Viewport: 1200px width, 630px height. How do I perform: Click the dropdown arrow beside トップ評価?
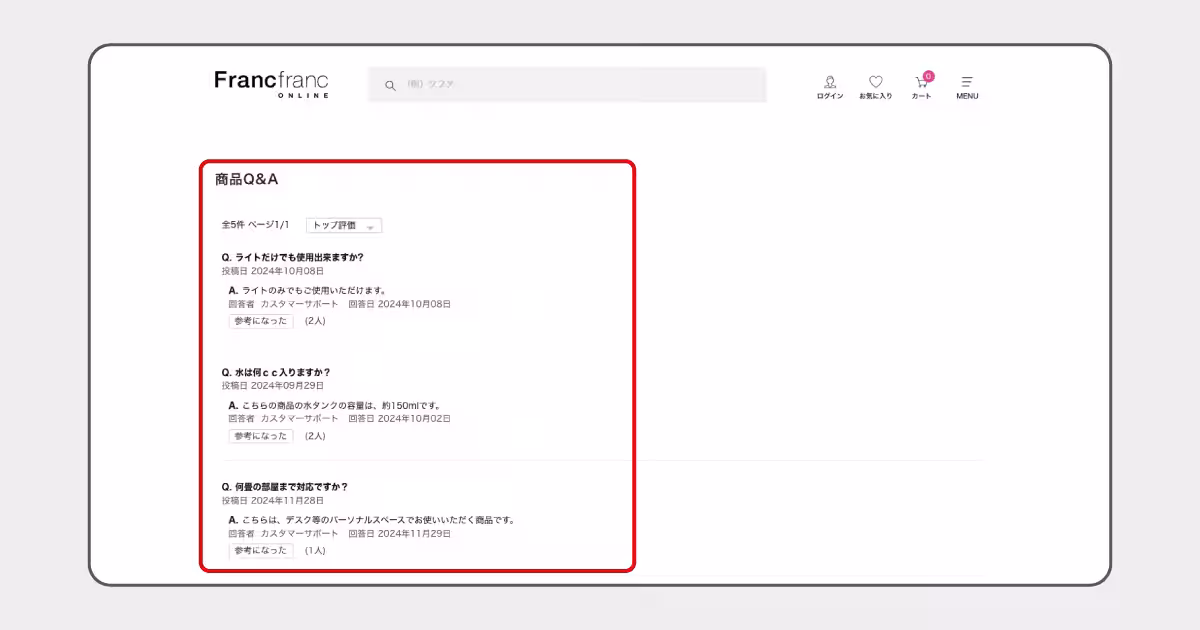(x=371, y=228)
